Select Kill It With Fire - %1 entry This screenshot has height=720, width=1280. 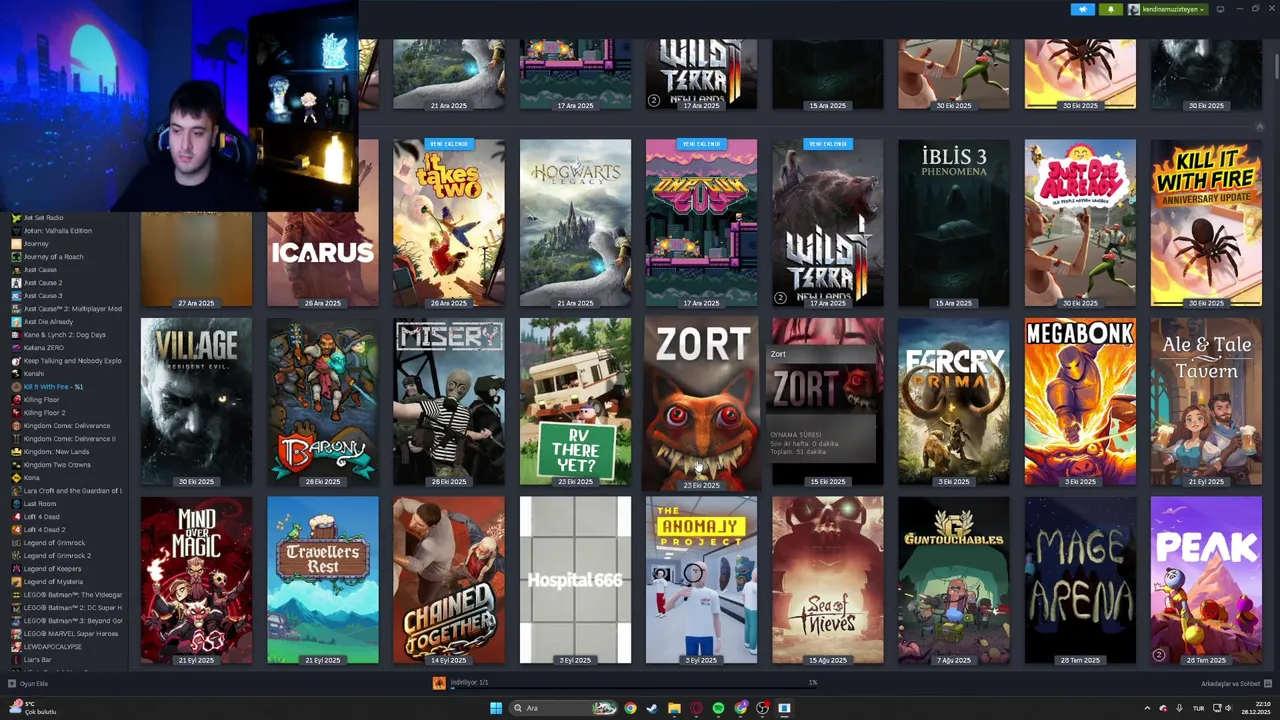53,387
